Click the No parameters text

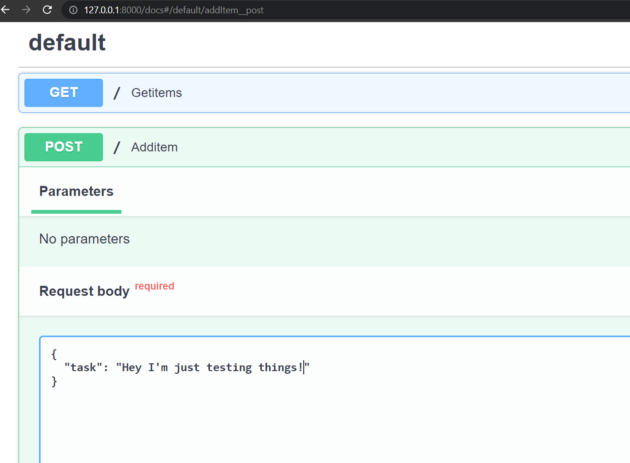84,239
